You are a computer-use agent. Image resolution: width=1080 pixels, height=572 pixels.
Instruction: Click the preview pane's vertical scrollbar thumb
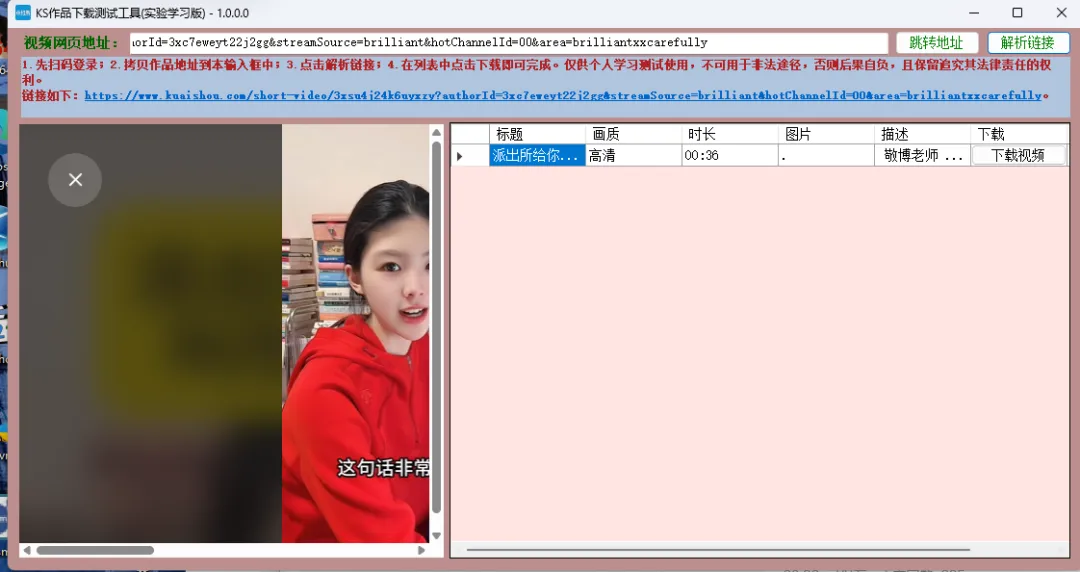tap(436, 327)
